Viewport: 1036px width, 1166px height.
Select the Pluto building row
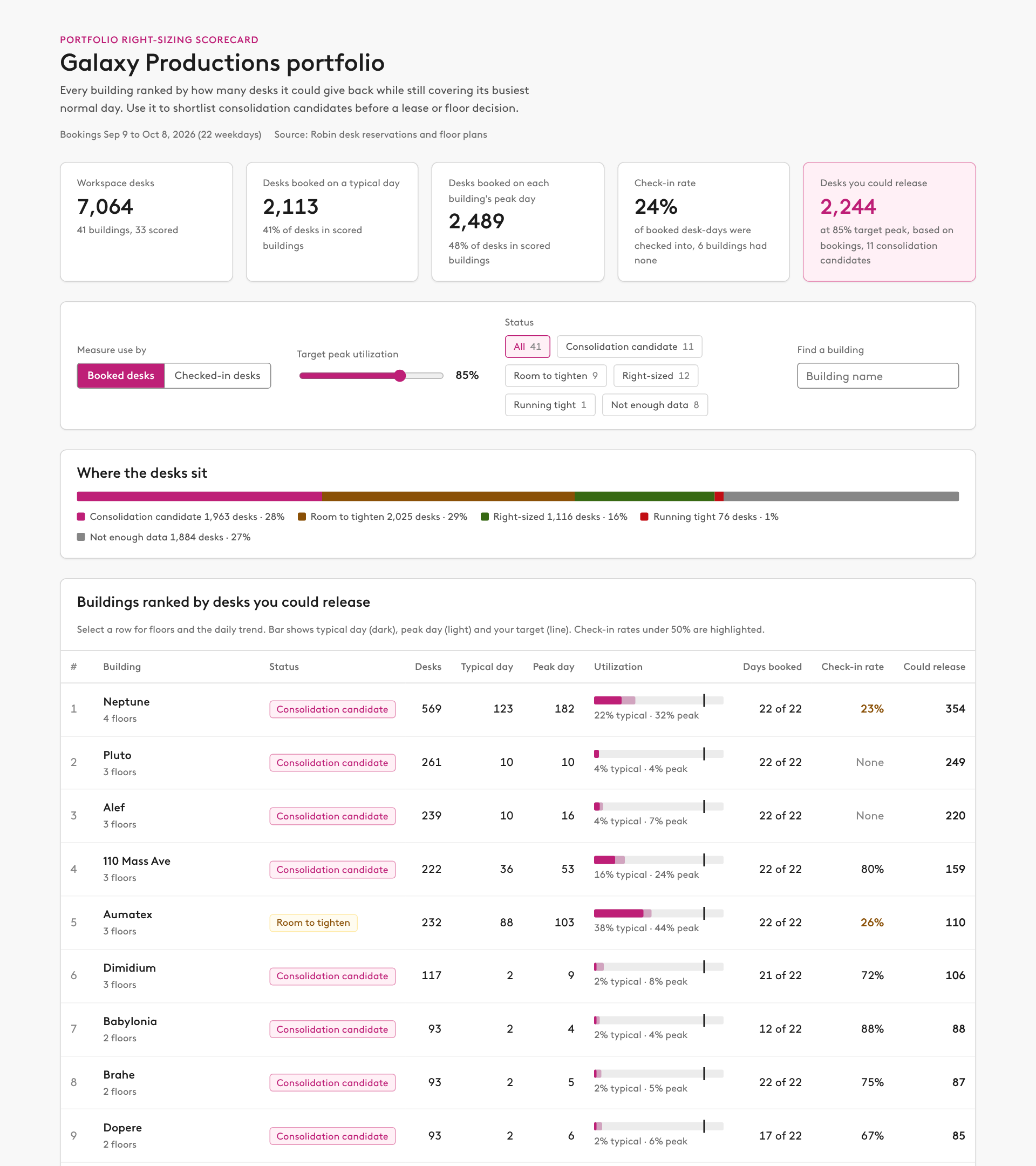pyautogui.click(x=517, y=763)
